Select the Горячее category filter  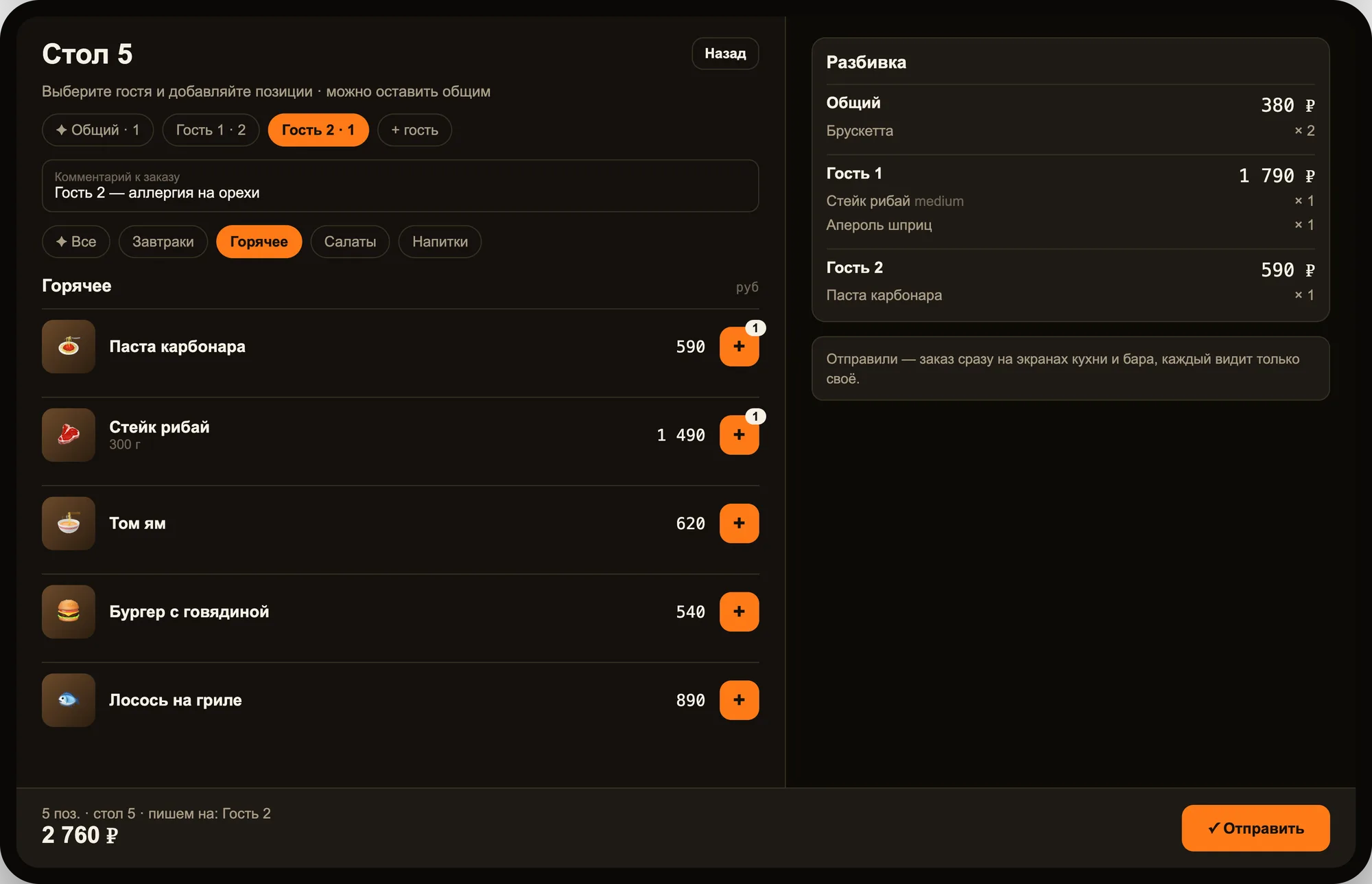259,242
